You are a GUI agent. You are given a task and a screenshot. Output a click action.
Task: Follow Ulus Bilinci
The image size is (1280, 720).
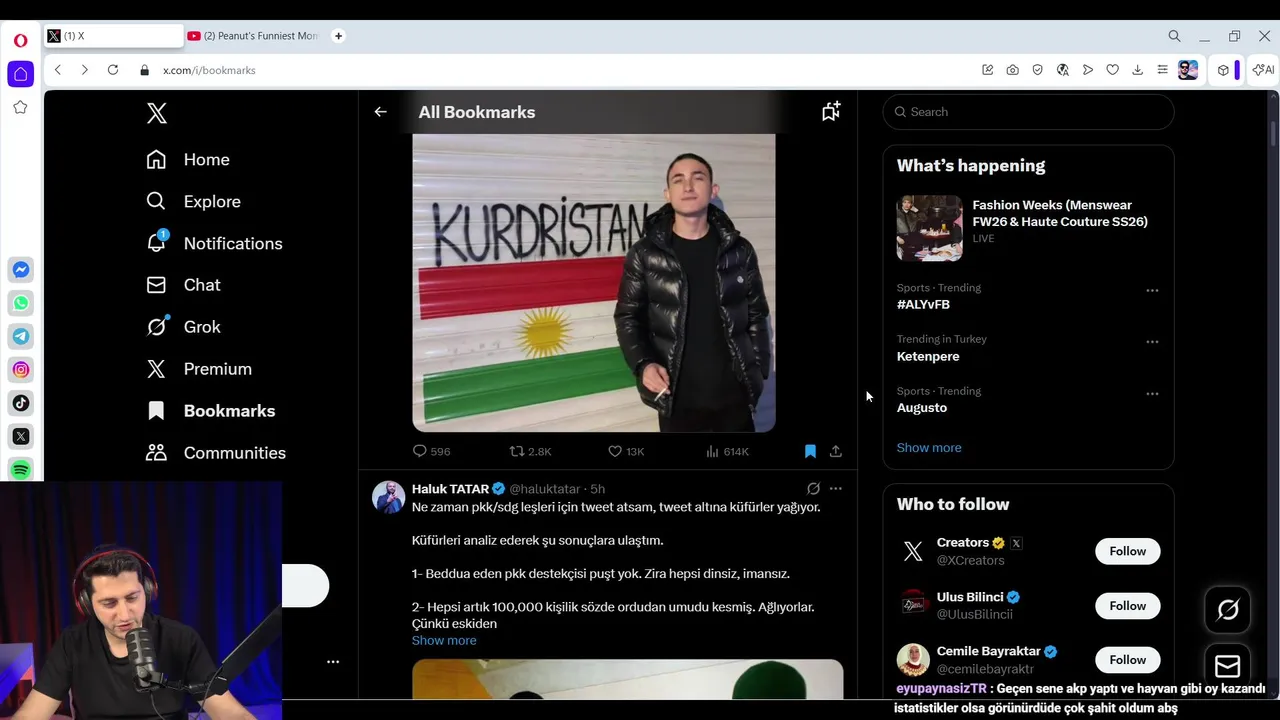click(x=1127, y=606)
